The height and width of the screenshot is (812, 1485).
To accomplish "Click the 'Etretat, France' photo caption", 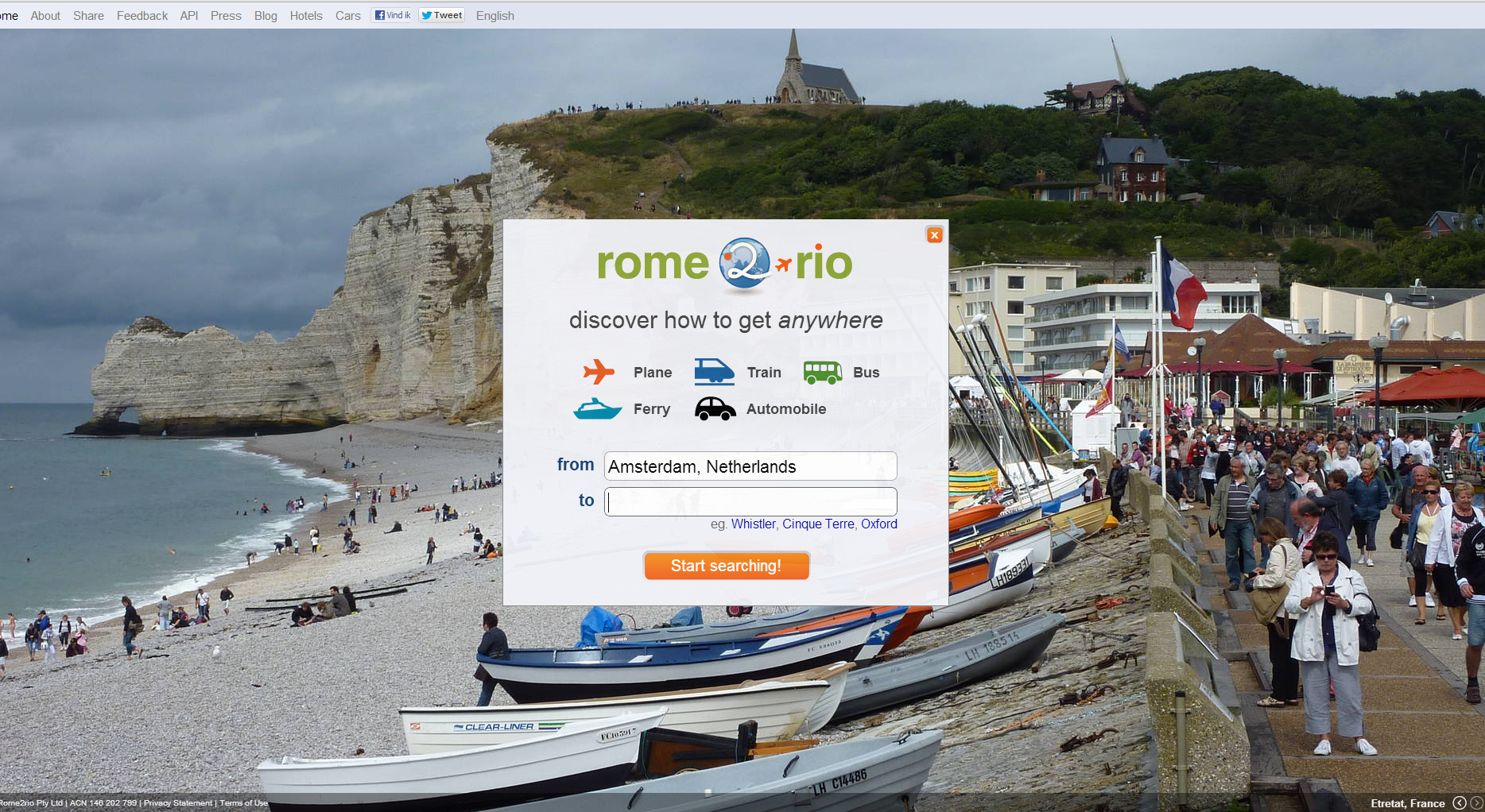I will click(1408, 803).
